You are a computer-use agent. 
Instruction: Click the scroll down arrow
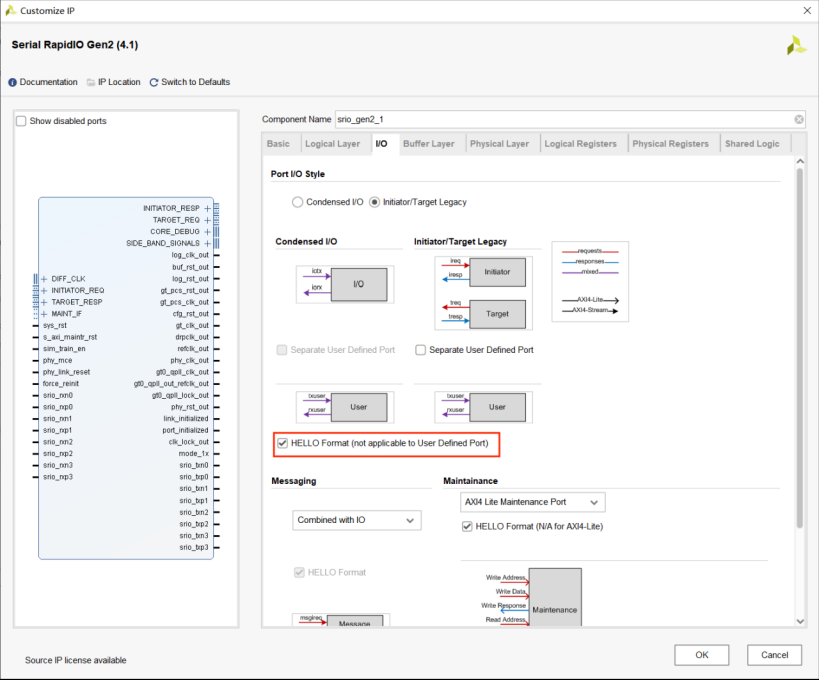click(x=800, y=621)
